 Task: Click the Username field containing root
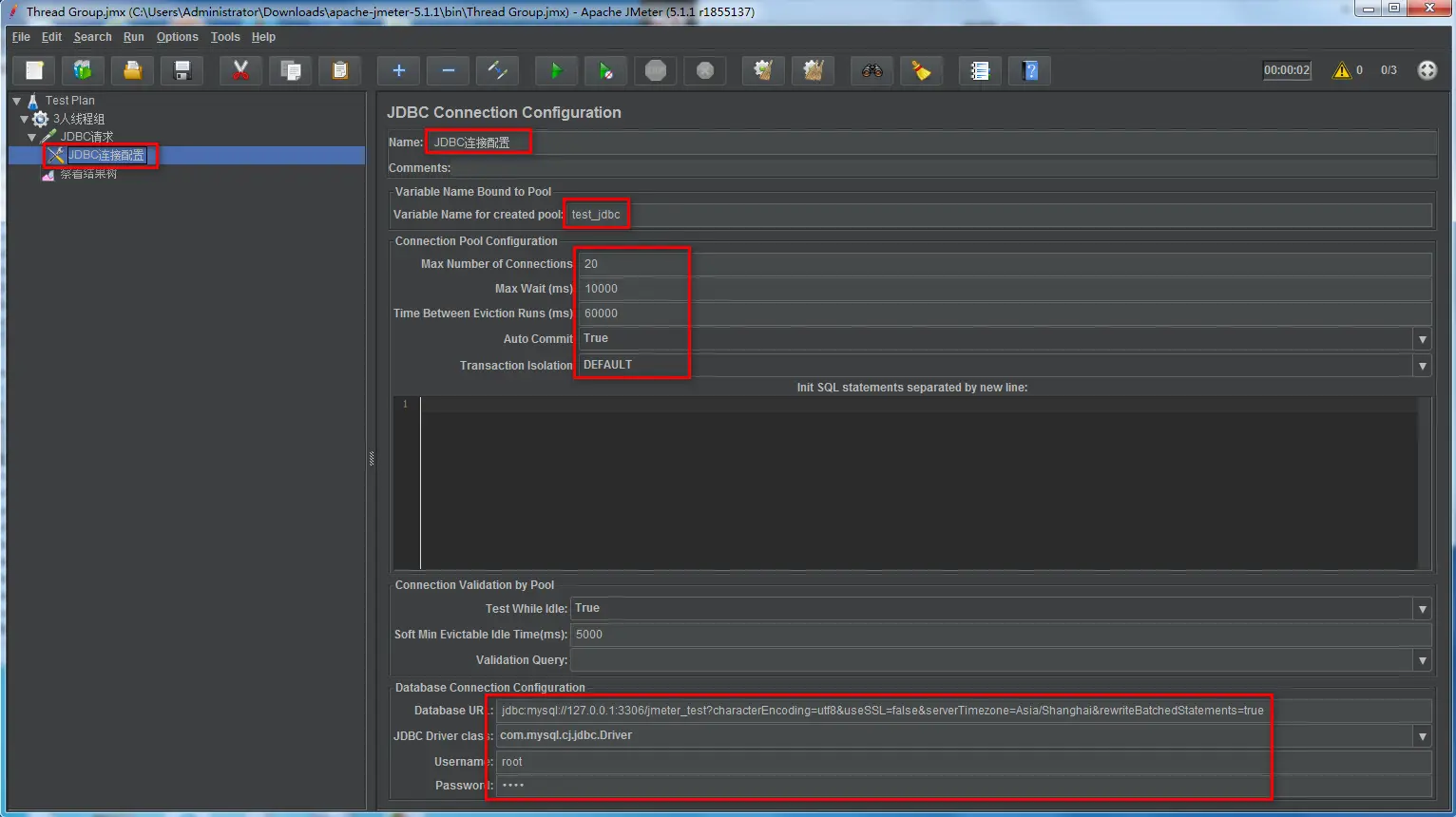click(964, 762)
